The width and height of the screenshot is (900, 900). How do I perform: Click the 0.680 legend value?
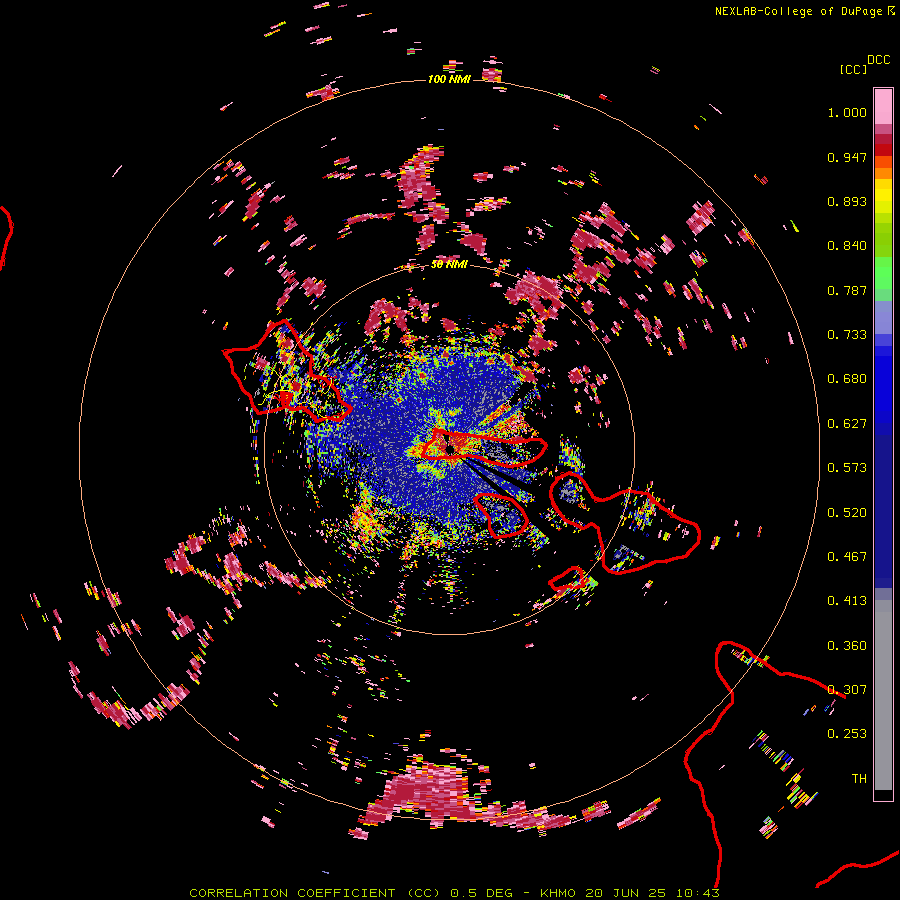coord(847,379)
